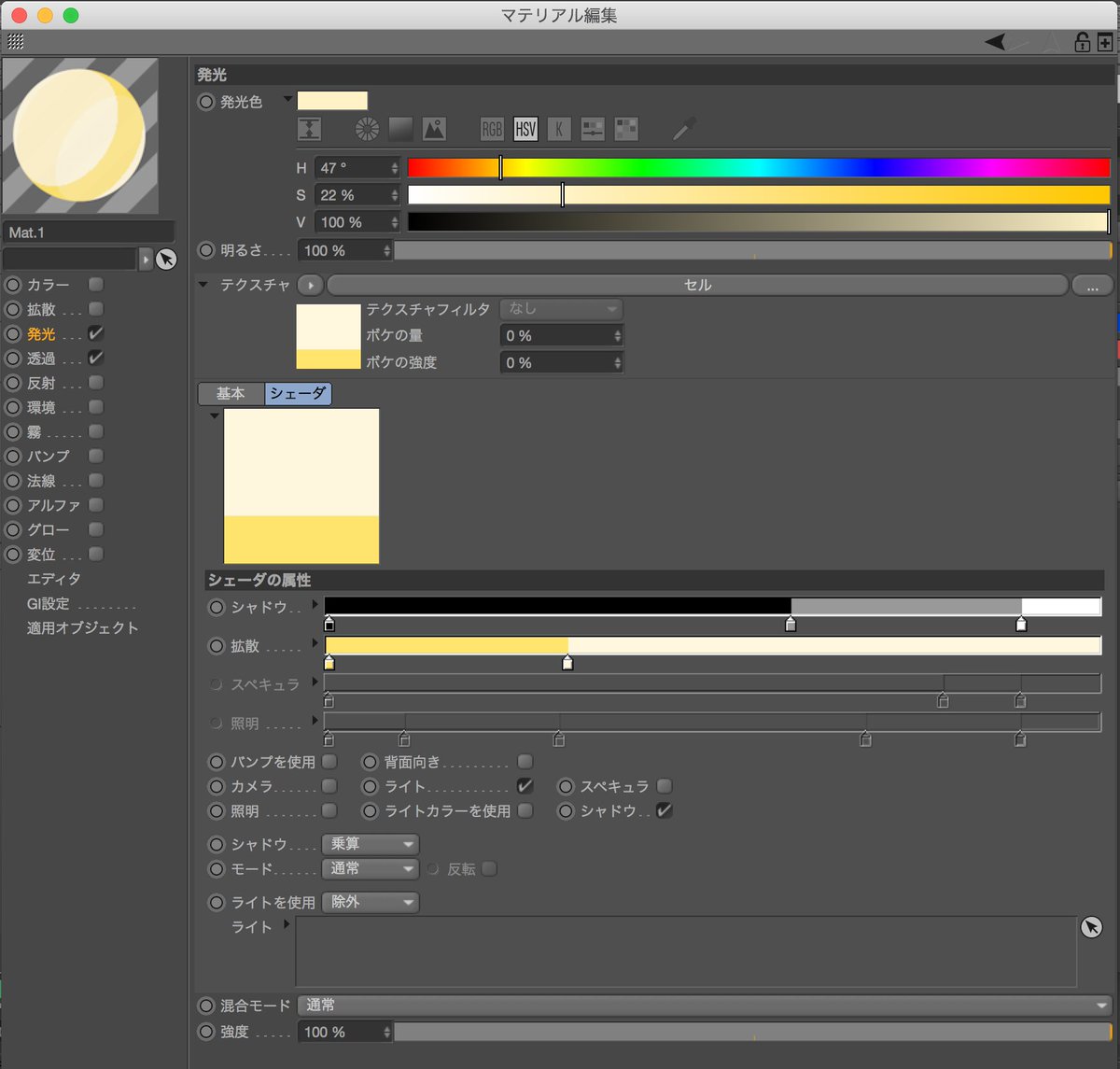
Task: Click the small texture thumbnail
Action: (329, 336)
